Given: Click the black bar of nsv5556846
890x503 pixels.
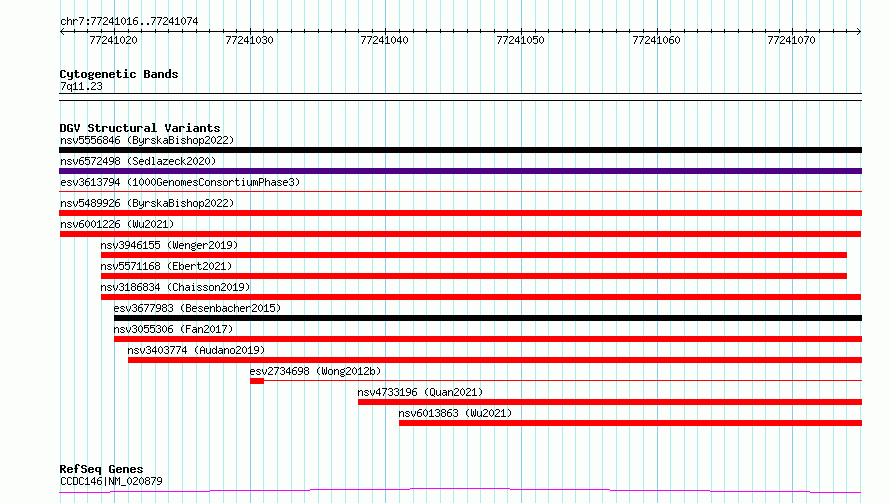Looking at the screenshot, I should tap(460, 150).
